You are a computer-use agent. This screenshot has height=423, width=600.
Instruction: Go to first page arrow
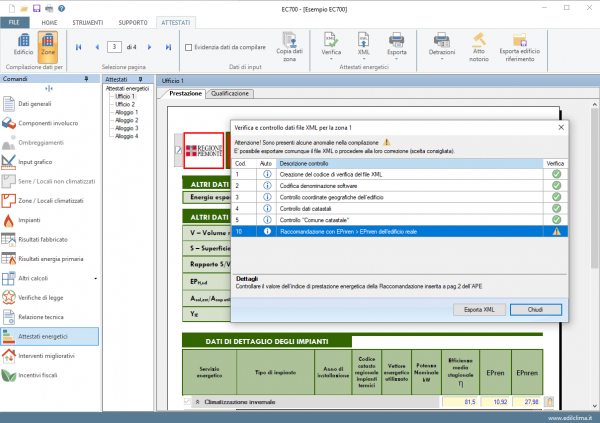(79, 47)
